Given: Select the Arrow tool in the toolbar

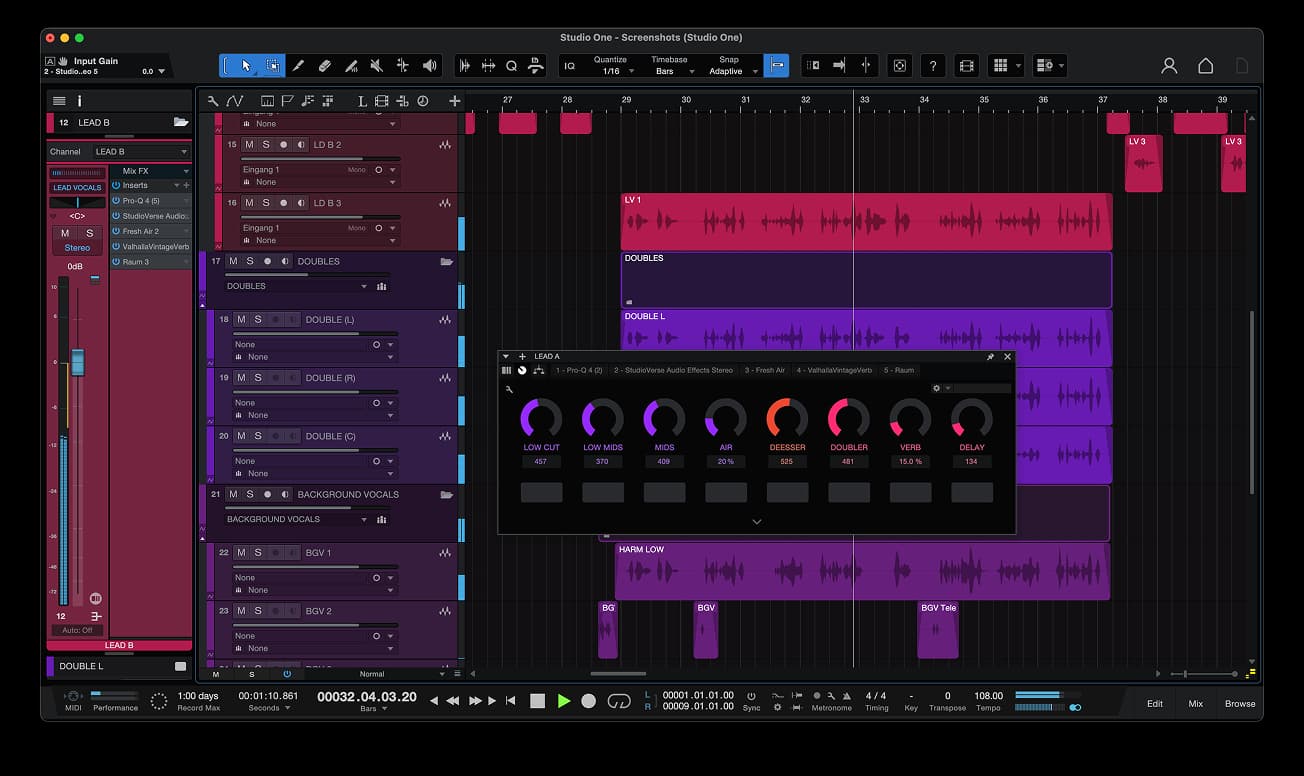Looking at the screenshot, I should pos(246,66).
